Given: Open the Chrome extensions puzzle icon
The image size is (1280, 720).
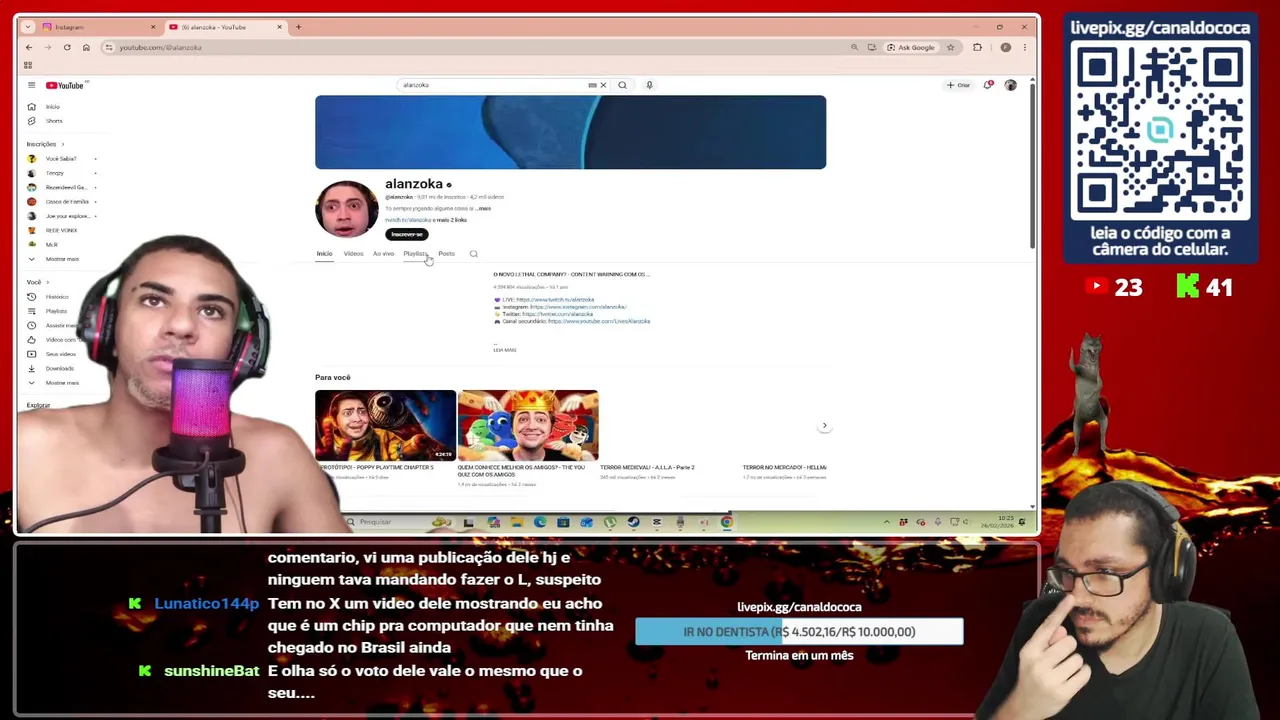Looking at the screenshot, I should (x=977, y=47).
